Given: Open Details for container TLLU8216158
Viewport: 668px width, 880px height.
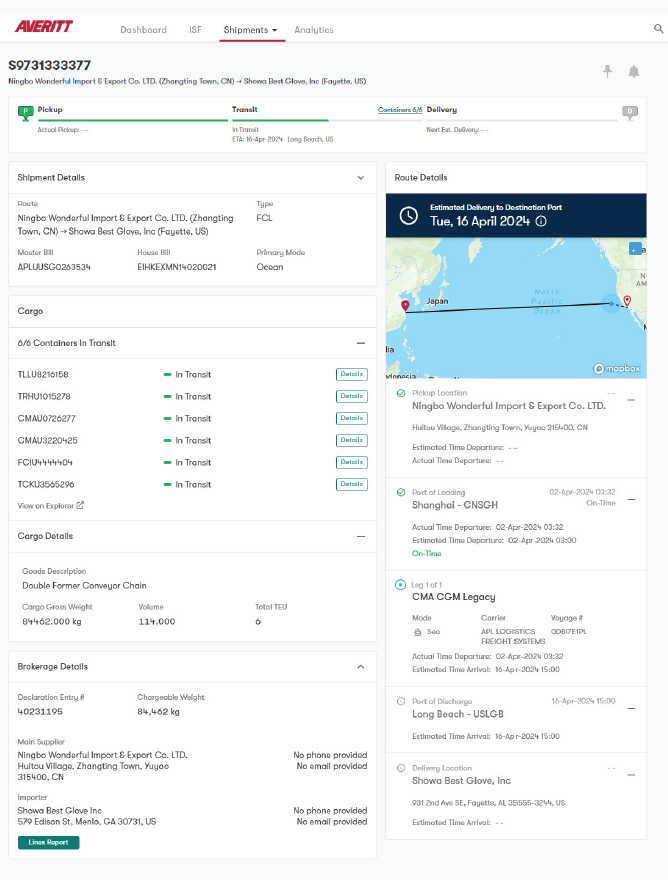Looking at the screenshot, I should (351, 375).
